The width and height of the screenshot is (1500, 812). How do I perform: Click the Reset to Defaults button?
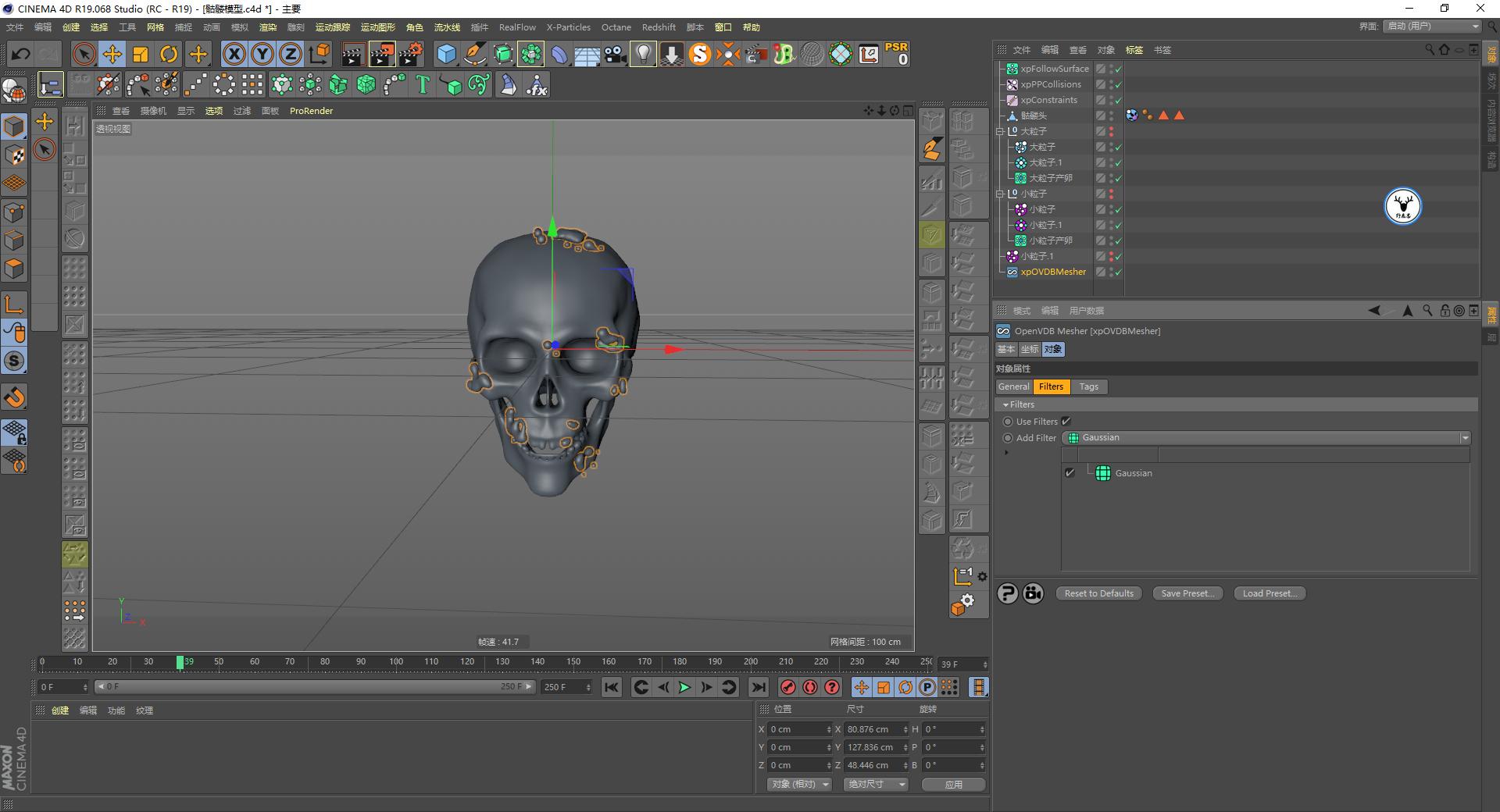point(1098,593)
